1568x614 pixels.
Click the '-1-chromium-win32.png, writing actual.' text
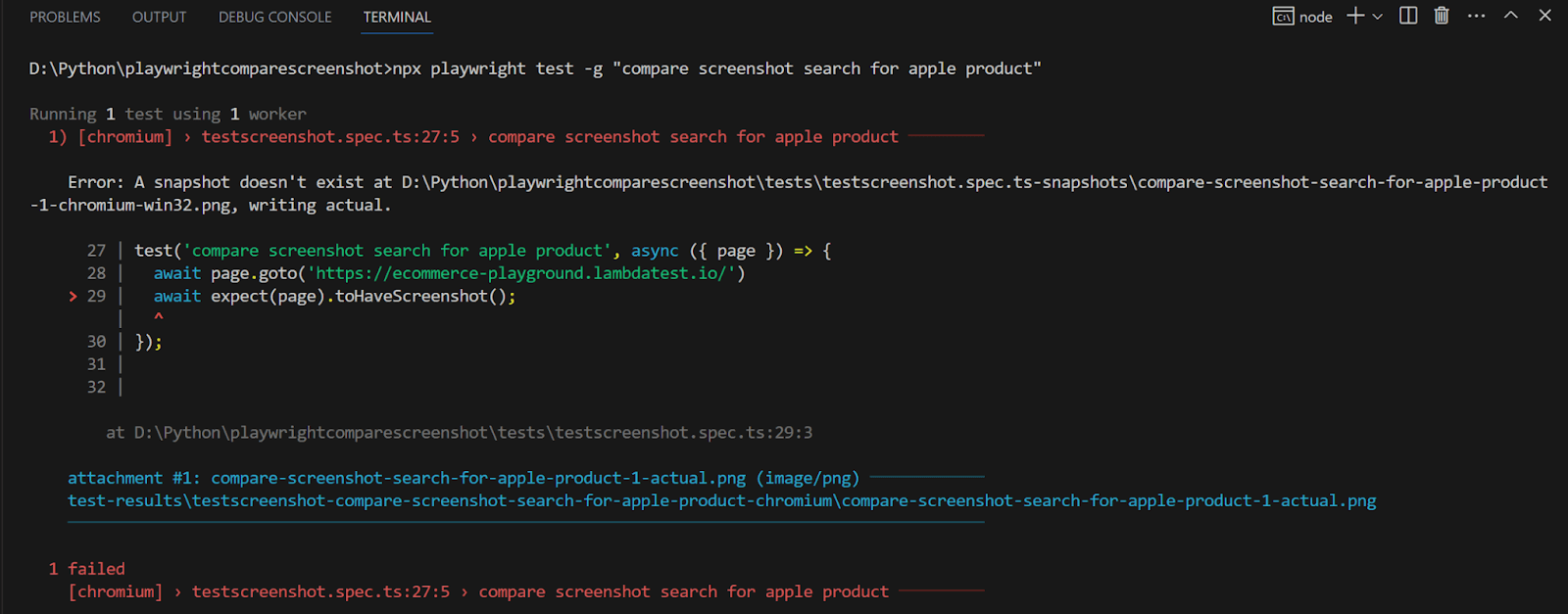[x=211, y=206]
